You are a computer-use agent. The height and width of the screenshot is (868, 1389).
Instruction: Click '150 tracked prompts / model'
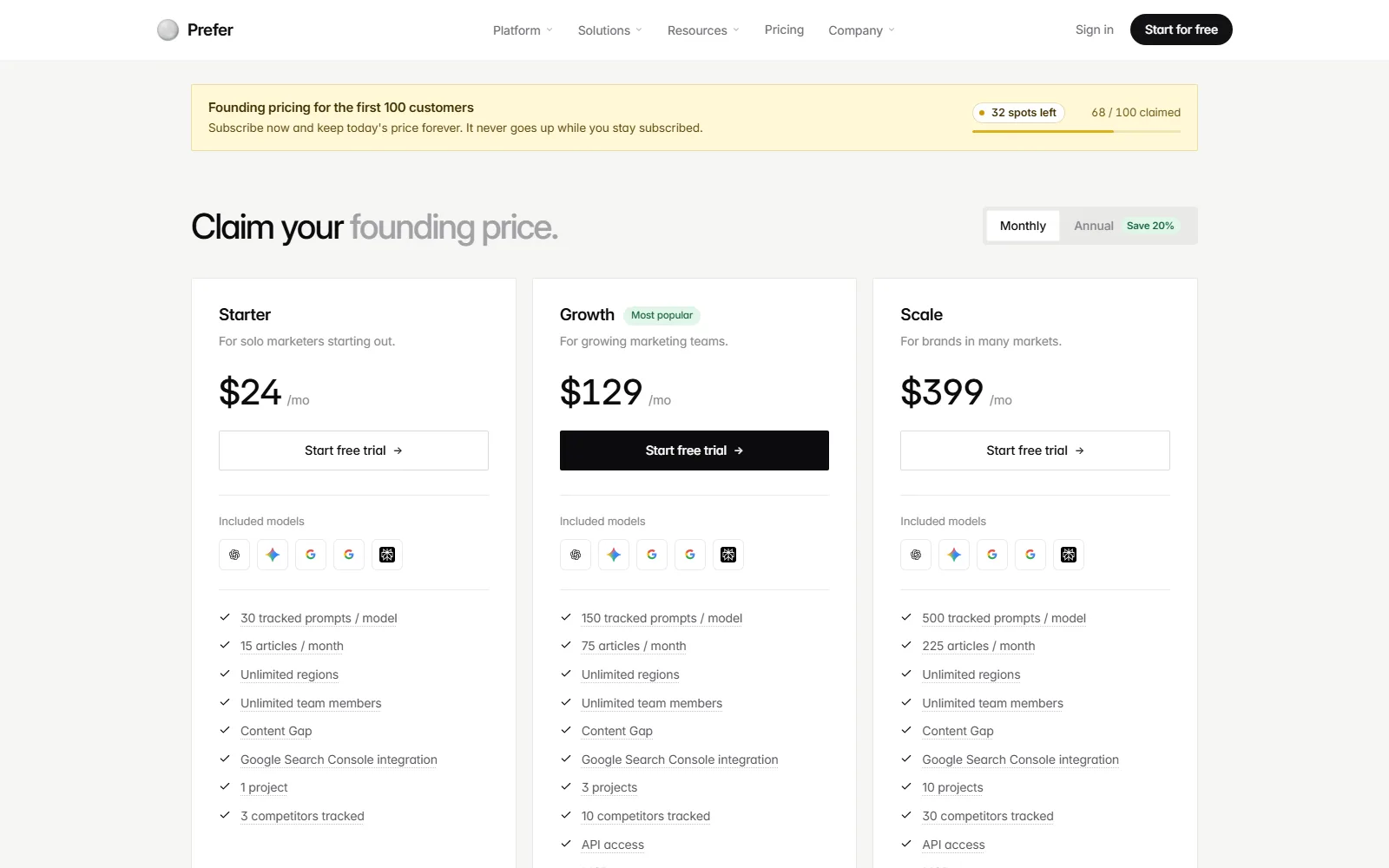click(x=662, y=618)
